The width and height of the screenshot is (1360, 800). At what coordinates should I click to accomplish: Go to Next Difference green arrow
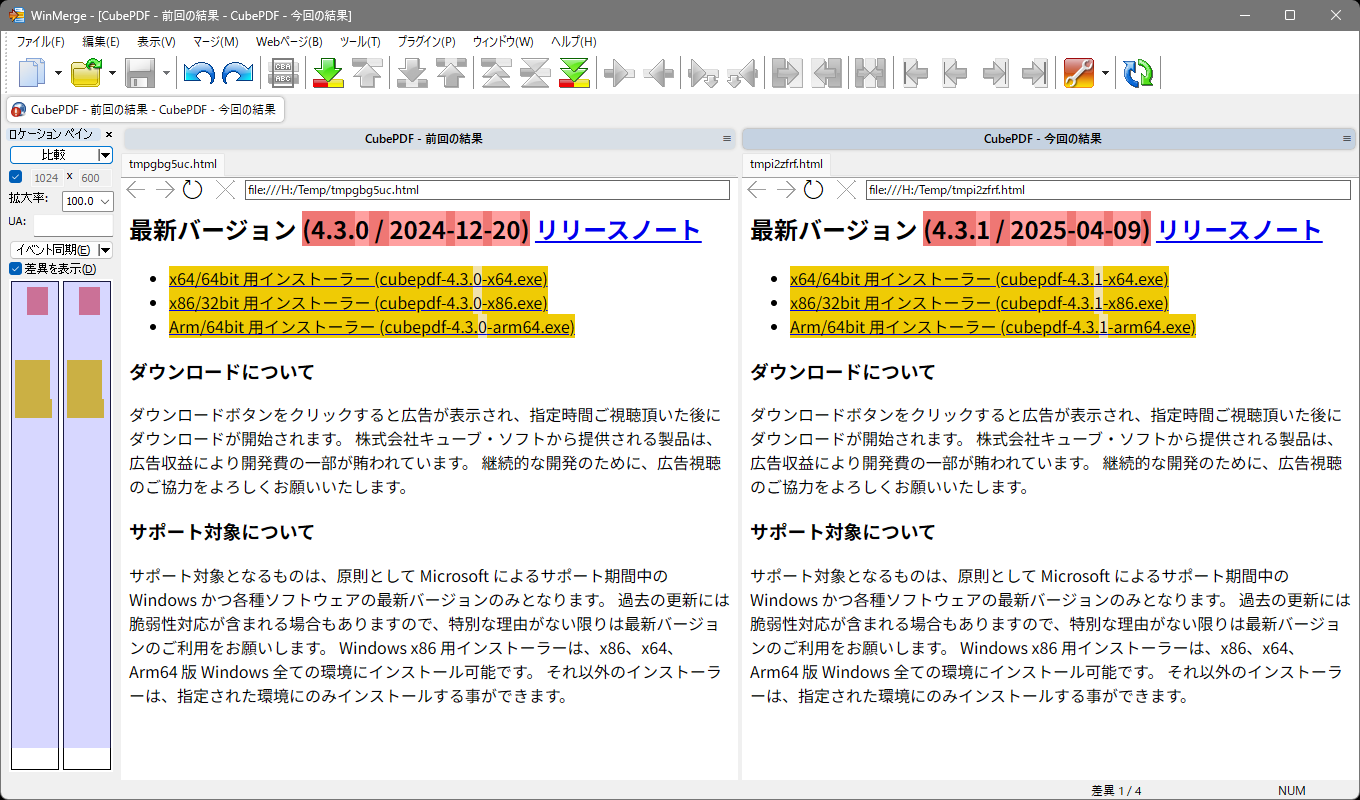coord(329,73)
